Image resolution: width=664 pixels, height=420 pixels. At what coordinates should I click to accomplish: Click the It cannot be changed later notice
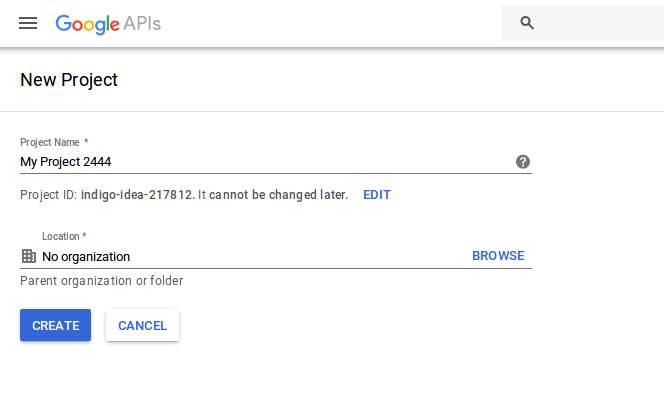click(273, 195)
